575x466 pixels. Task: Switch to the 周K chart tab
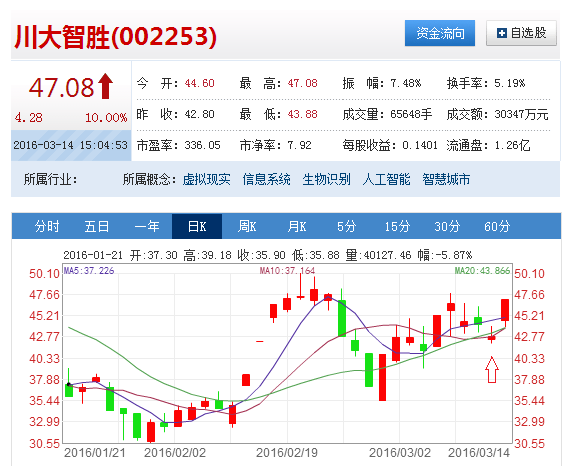247,226
